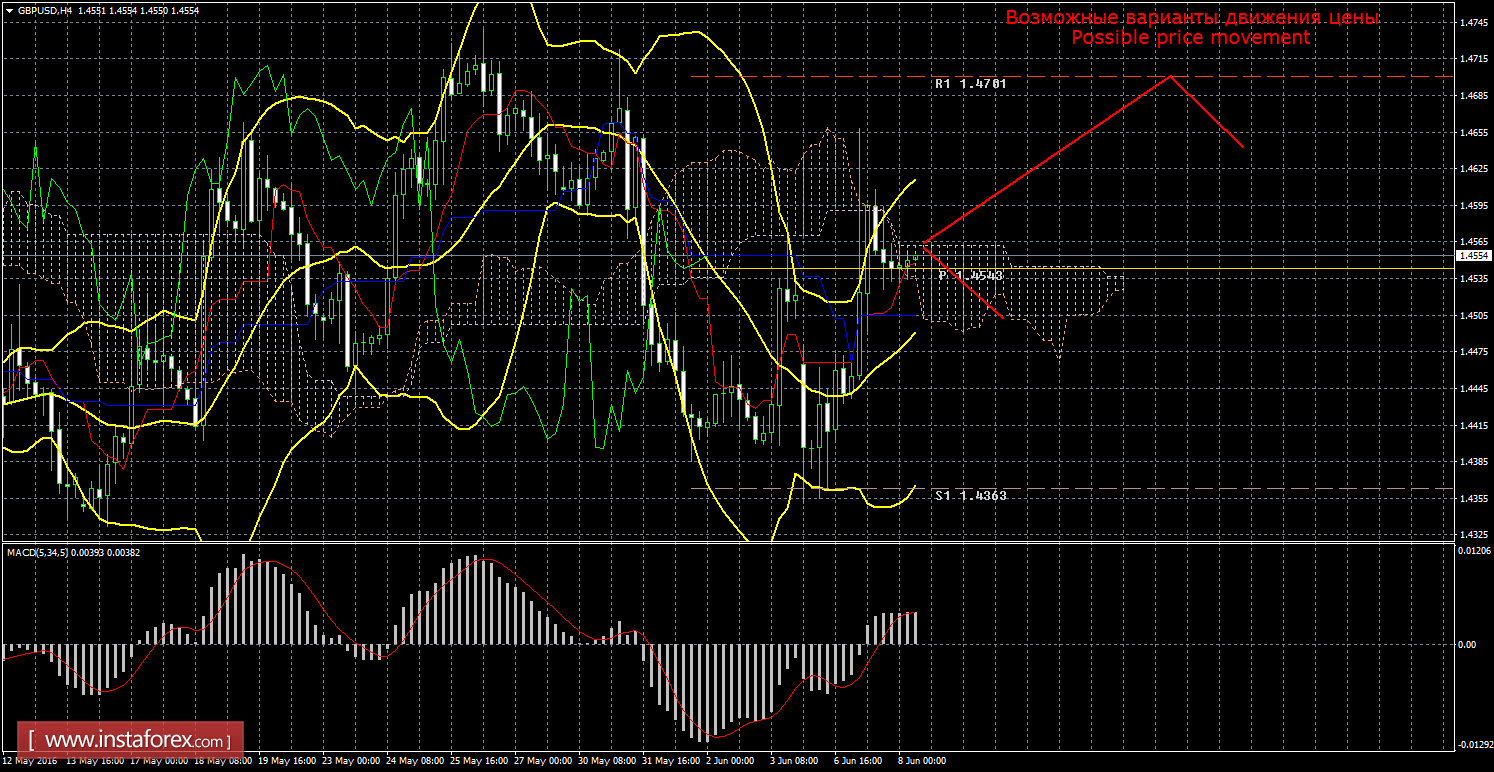Click MACD scale value 0.01206

pos(1474,551)
